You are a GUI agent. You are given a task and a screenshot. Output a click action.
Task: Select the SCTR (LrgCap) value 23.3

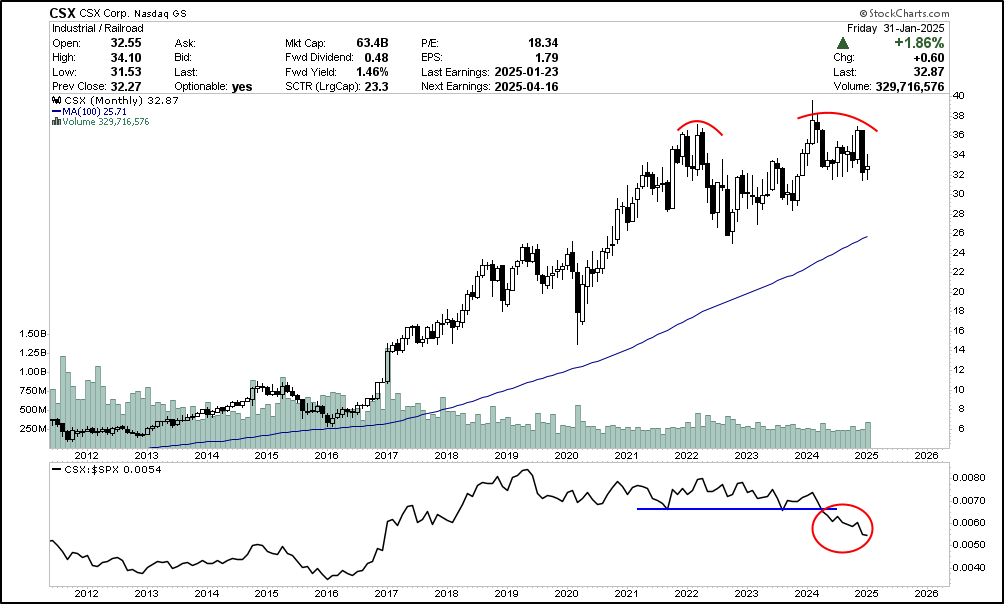[376, 86]
